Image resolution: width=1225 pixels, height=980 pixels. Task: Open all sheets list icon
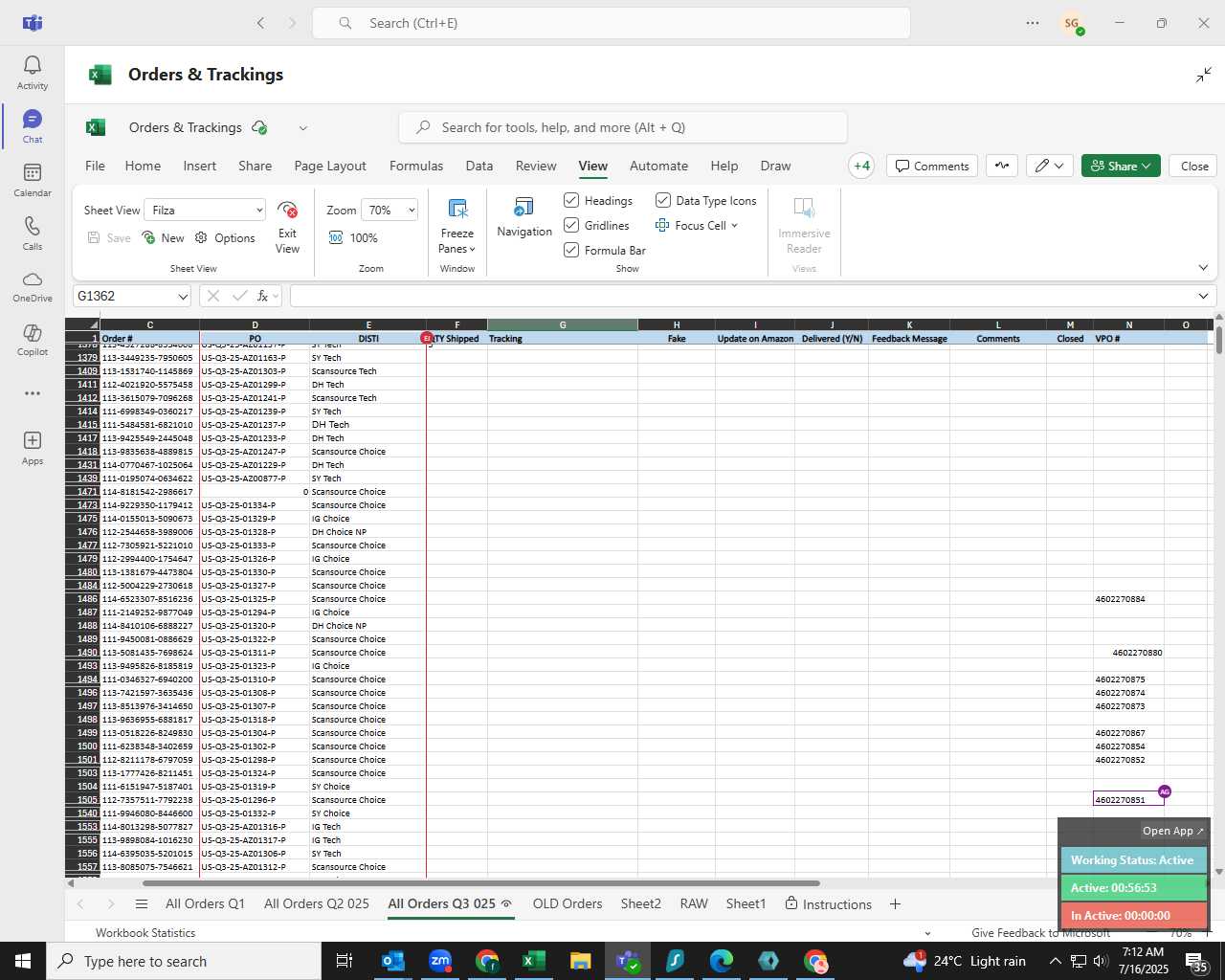pyautogui.click(x=142, y=904)
